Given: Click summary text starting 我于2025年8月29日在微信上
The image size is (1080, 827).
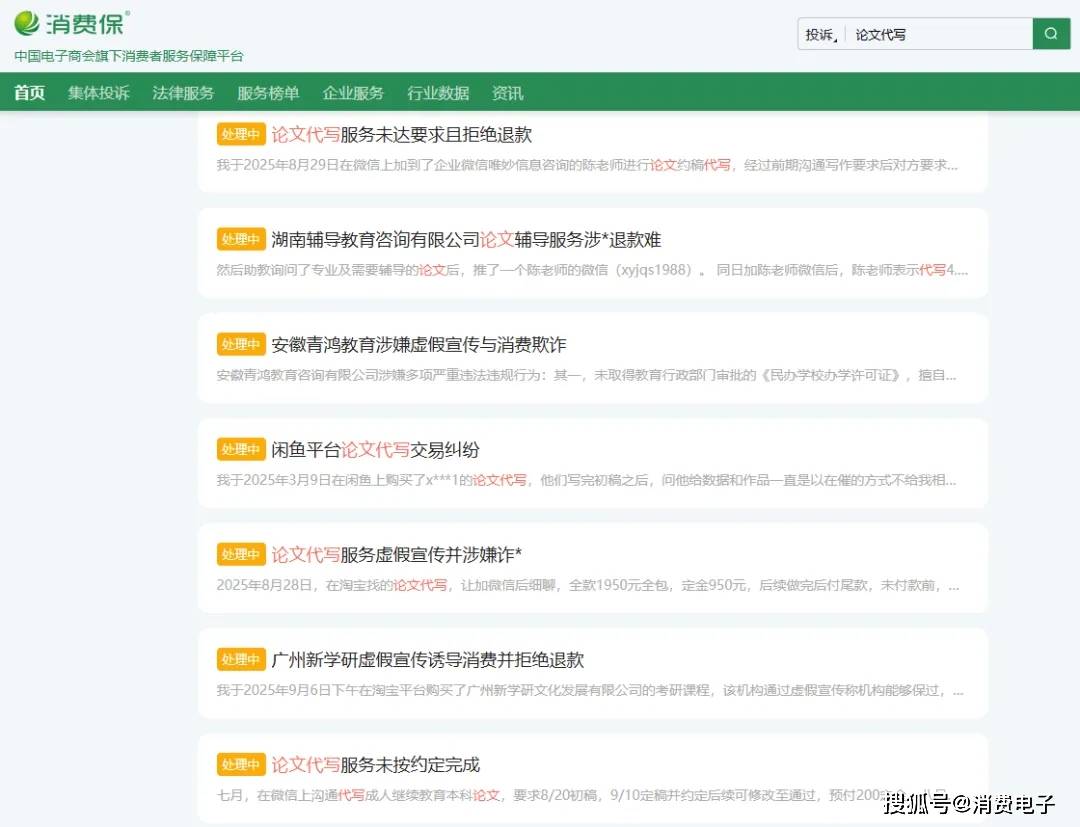Looking at the screenshot, I should pyautogui.click(x=587, y=165).
